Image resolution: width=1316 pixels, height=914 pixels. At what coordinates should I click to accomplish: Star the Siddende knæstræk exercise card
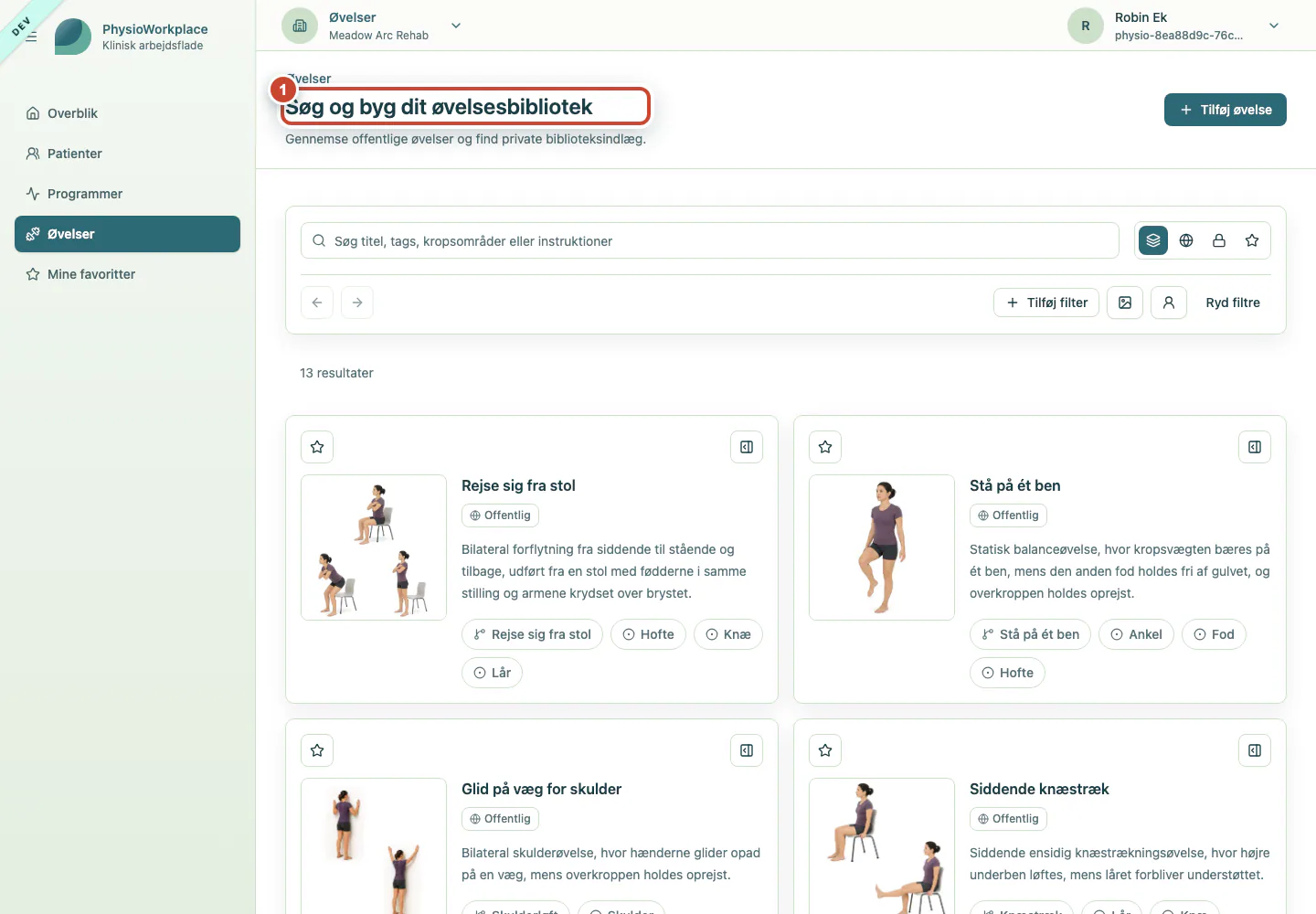[825, 750]
